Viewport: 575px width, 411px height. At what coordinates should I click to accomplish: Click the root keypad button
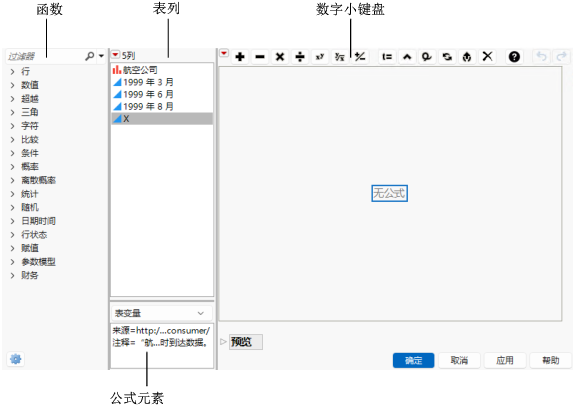point(340,57)
